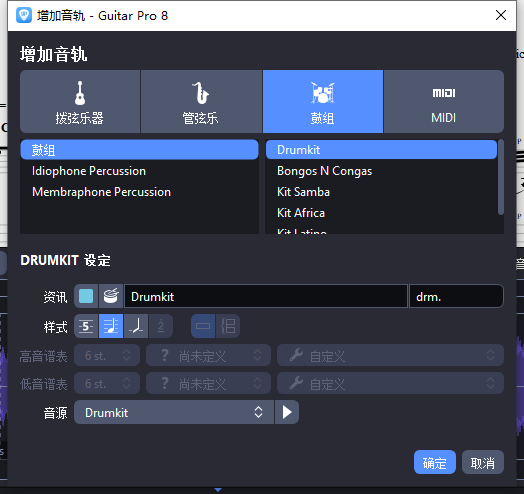Open 高音谱表 自定义 dropdown
This screenshot has height=494, width=524.
point(390,355)
